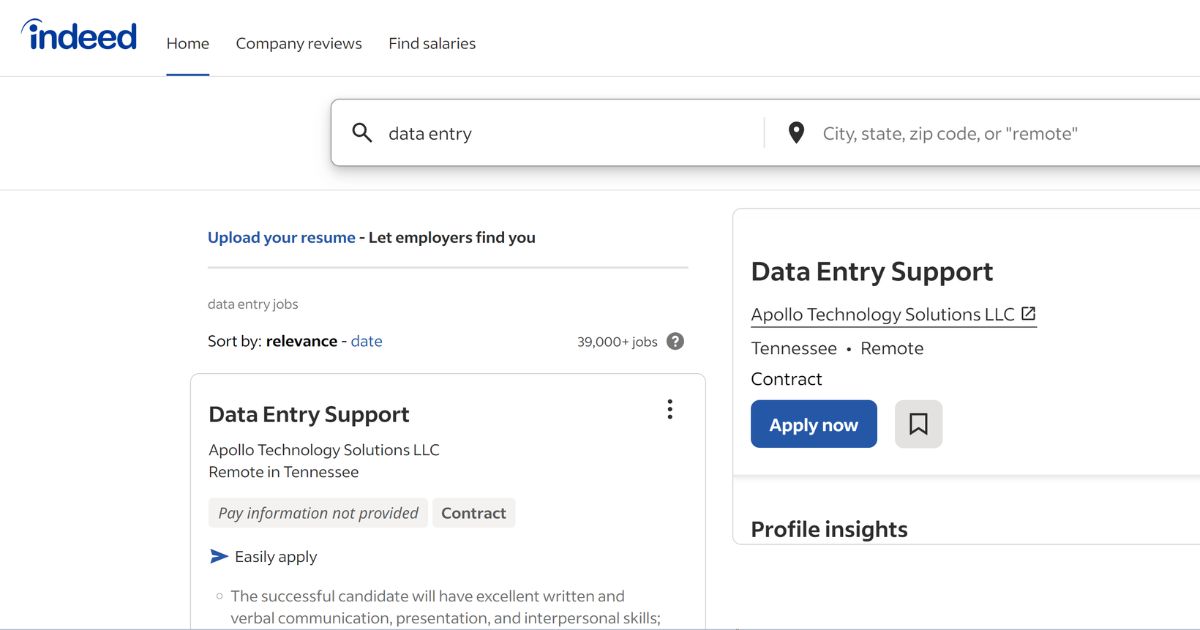Open the help tooltip beside job count
Viewport: 1200px width, 630px height.
click(x=674, y=341)
